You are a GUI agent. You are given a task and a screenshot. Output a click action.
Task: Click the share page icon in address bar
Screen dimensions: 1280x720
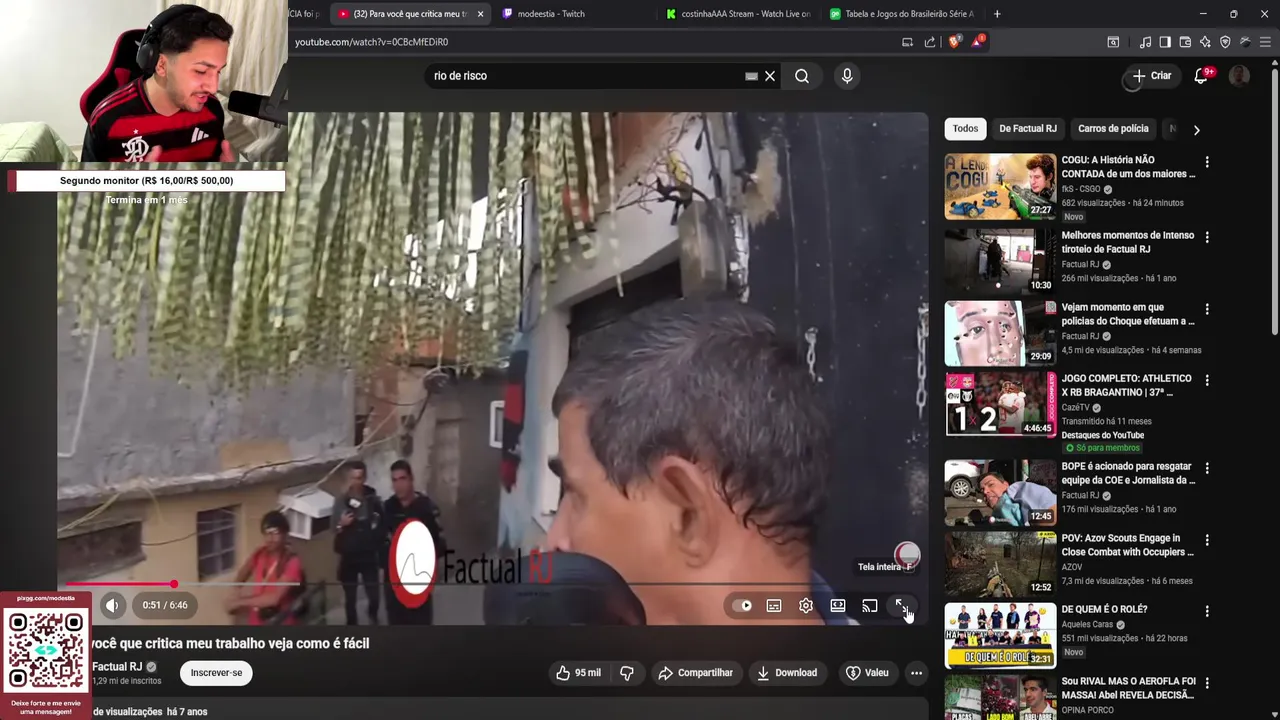[x=930, y=42]
